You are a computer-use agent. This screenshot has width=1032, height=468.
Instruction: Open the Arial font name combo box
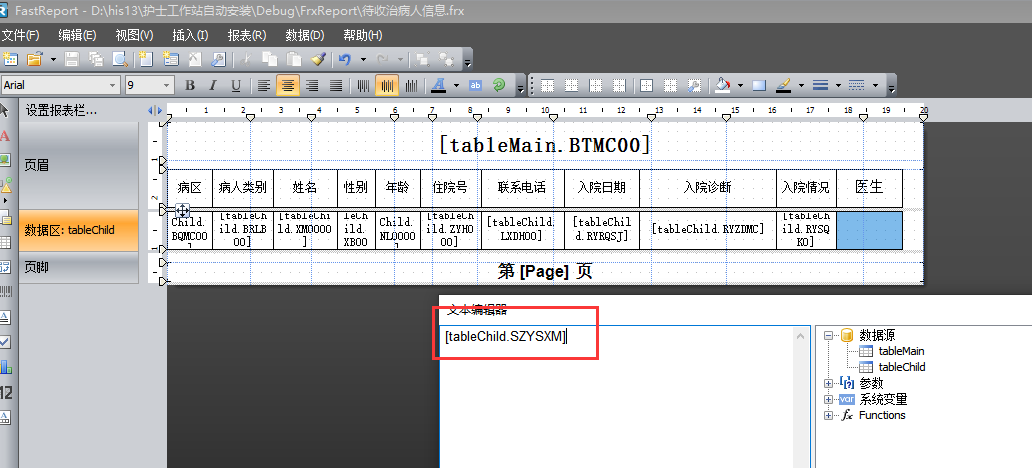tap(60, 85)
